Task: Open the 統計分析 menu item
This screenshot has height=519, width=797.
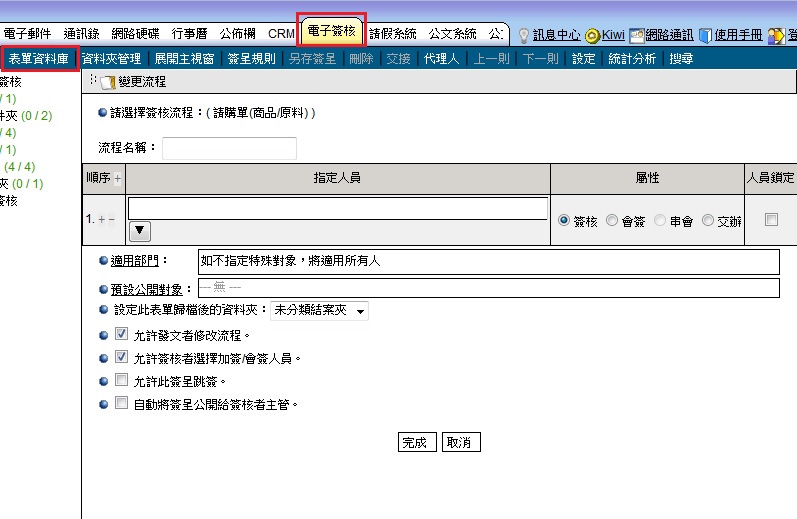Action: (632, 59)
